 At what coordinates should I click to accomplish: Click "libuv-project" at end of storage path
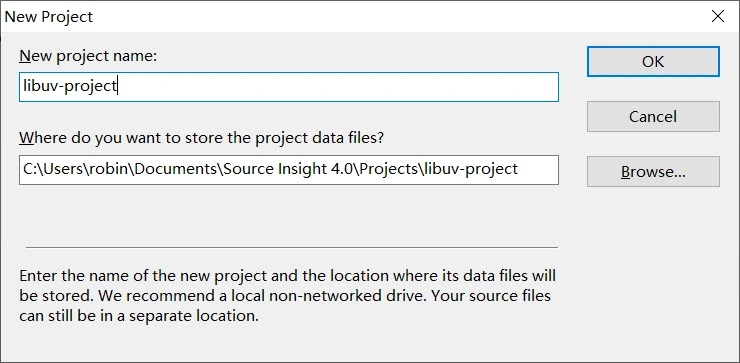point(471,169)
